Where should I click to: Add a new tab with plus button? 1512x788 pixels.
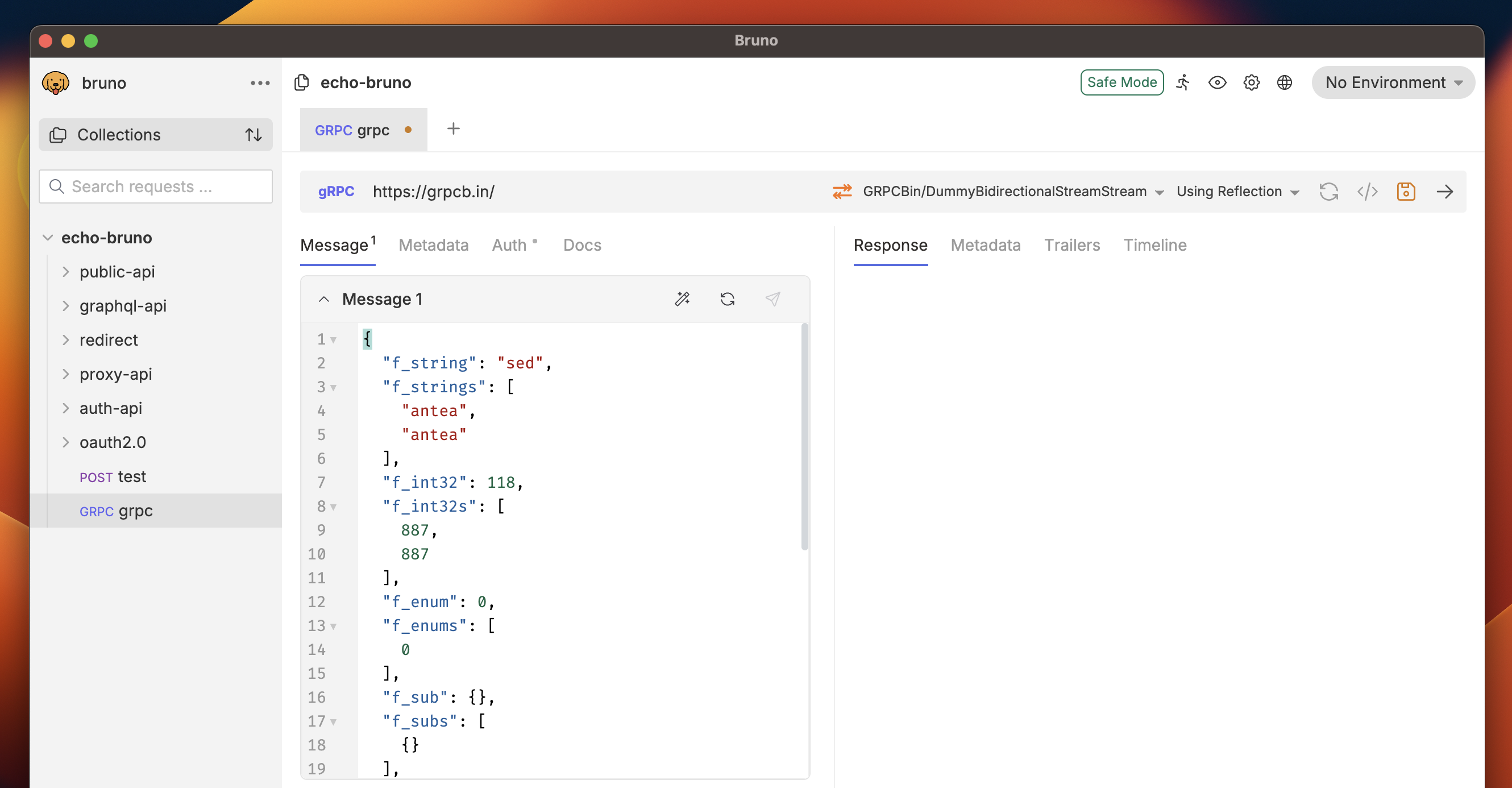[x=453, y=128]
